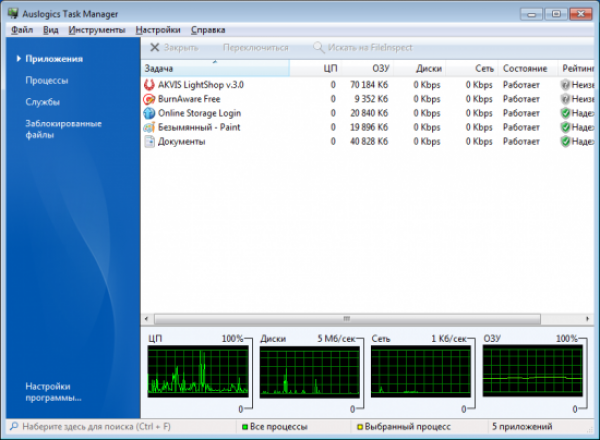This screenshot has width=600, height=440.
Task: Select the BurnAware Free task name
Action: coord(189,99)
